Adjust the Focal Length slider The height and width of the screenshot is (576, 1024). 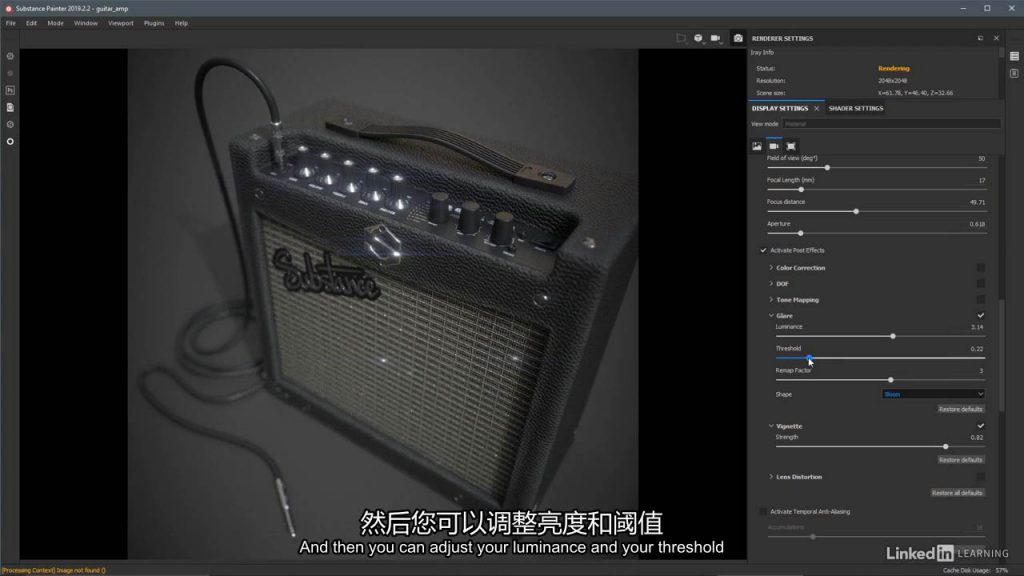coord(876,189)
